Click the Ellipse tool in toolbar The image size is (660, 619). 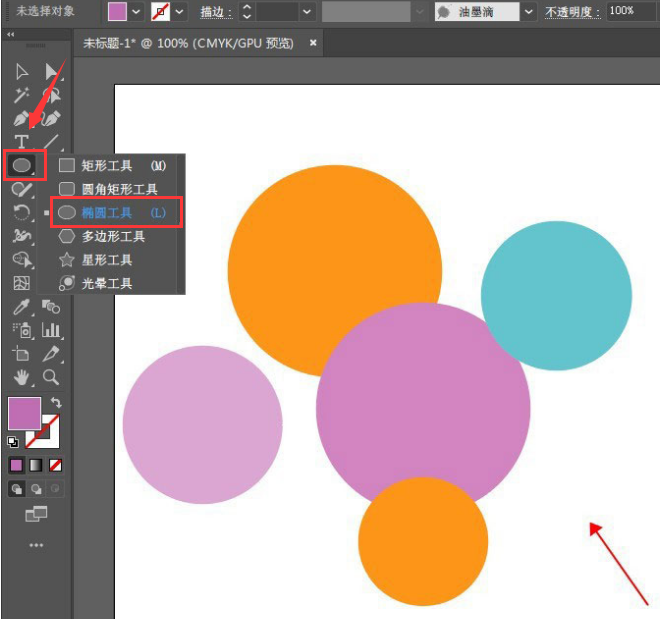(22, 165)
